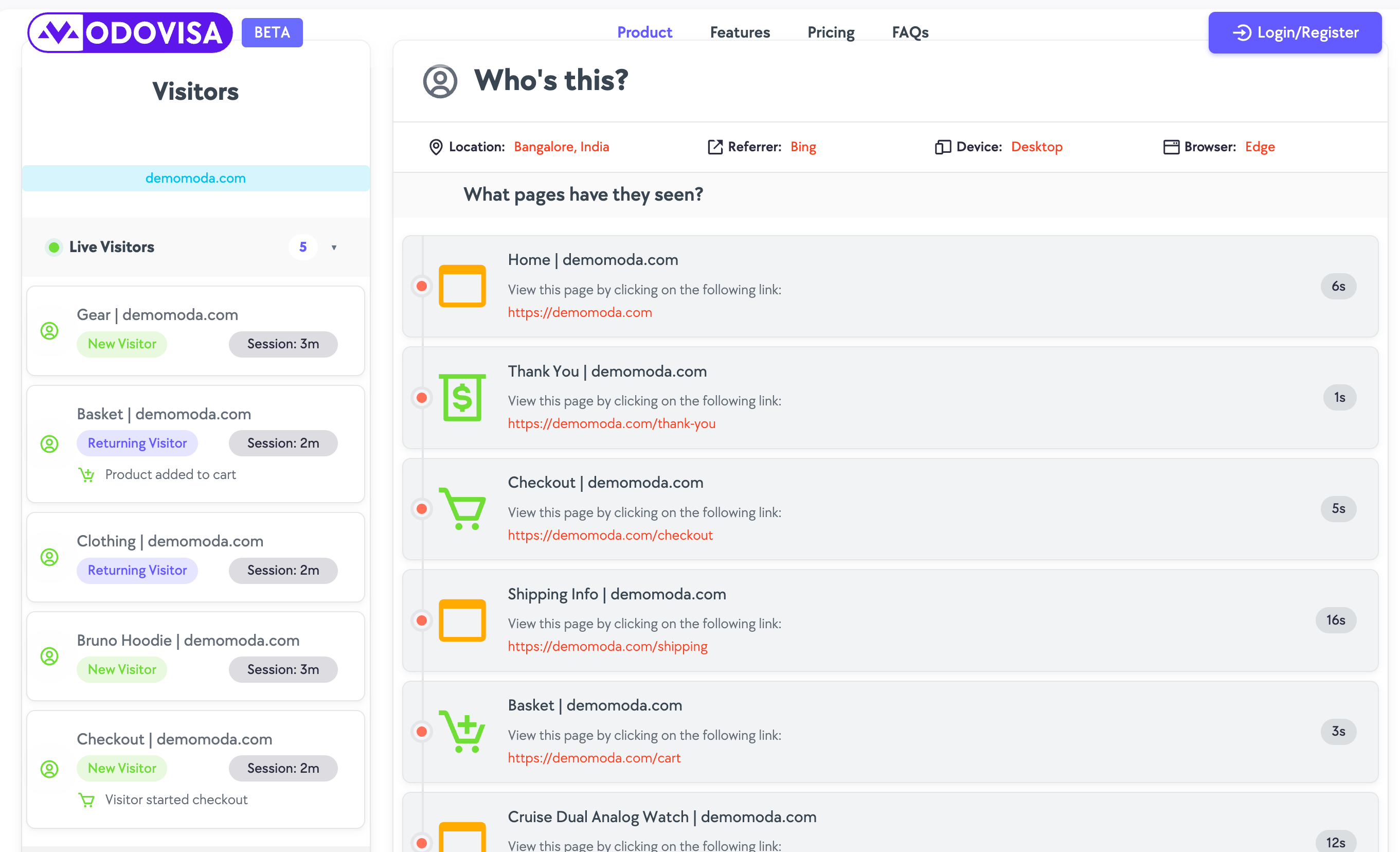Open the demomoda.com/thank-you link
1400x852 pixels.
[x=612, y=423]
